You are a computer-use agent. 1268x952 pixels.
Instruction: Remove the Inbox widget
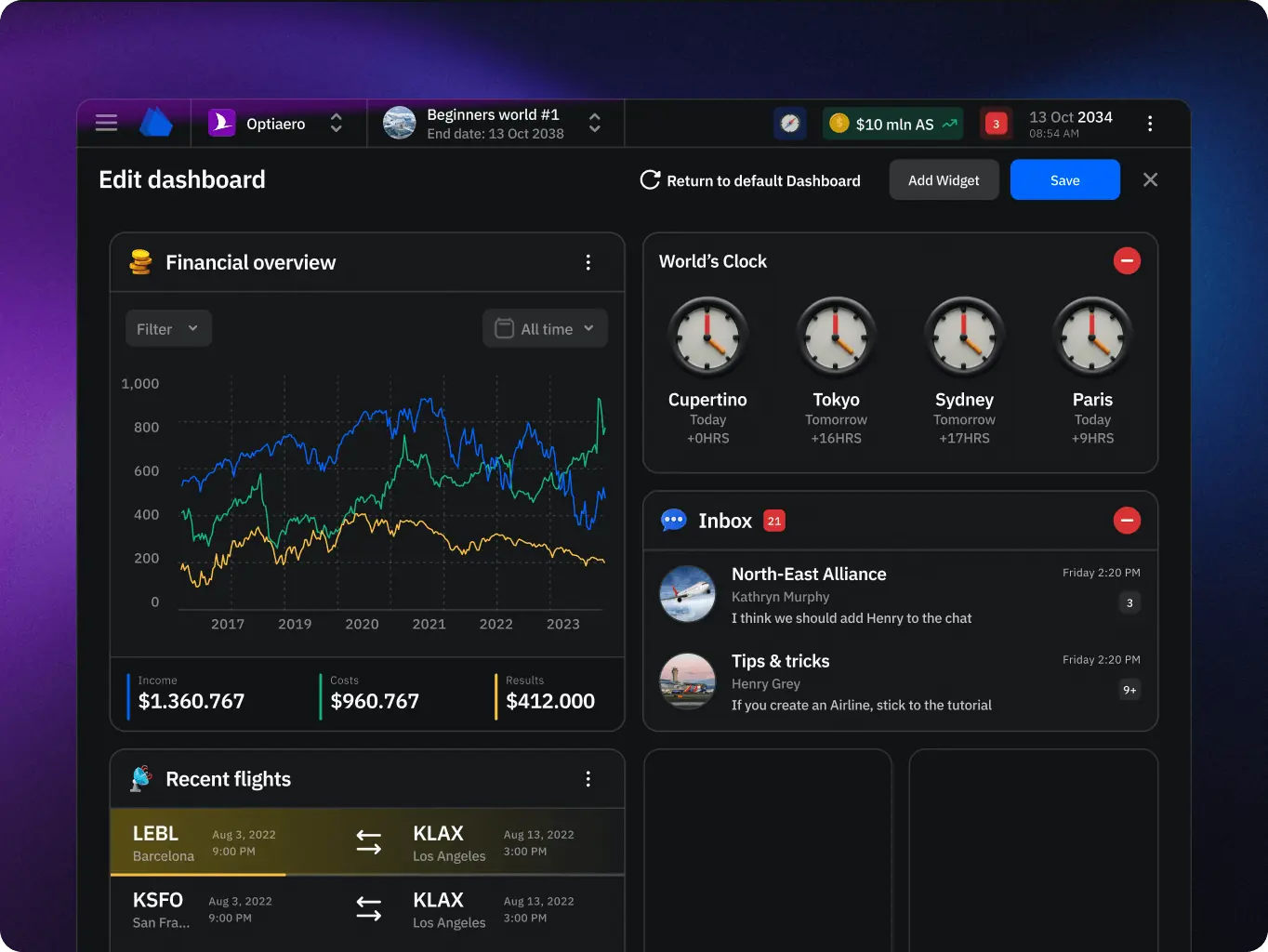click(x=1127, y=521)
